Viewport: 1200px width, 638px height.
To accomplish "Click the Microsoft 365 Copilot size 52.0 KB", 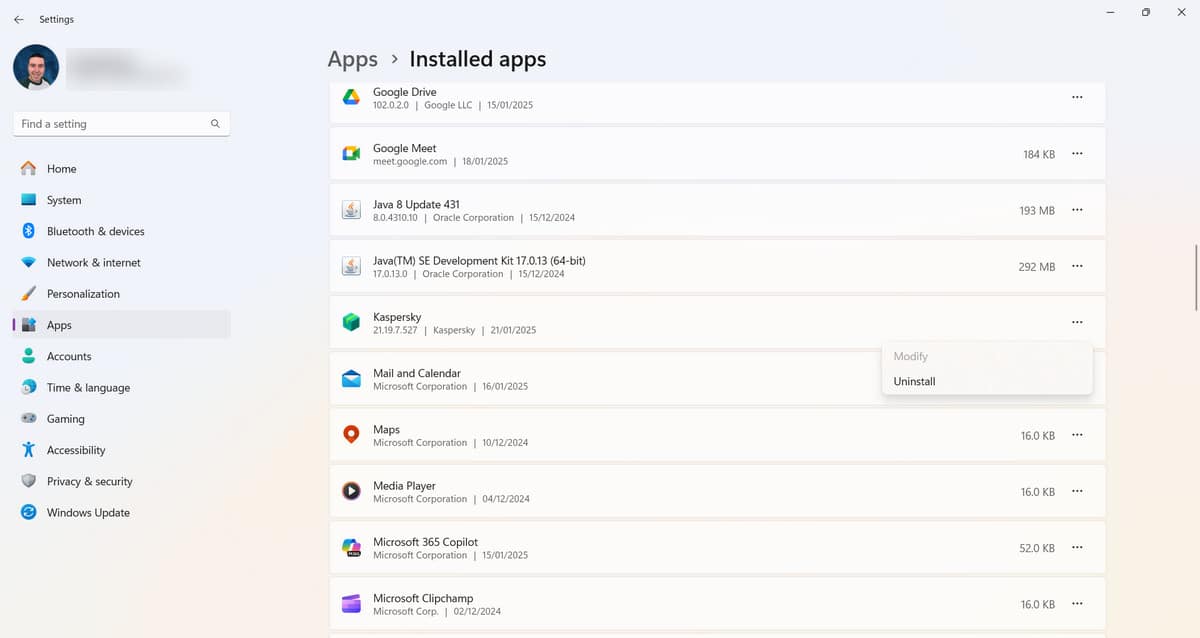I will [x=1037, y=549].
